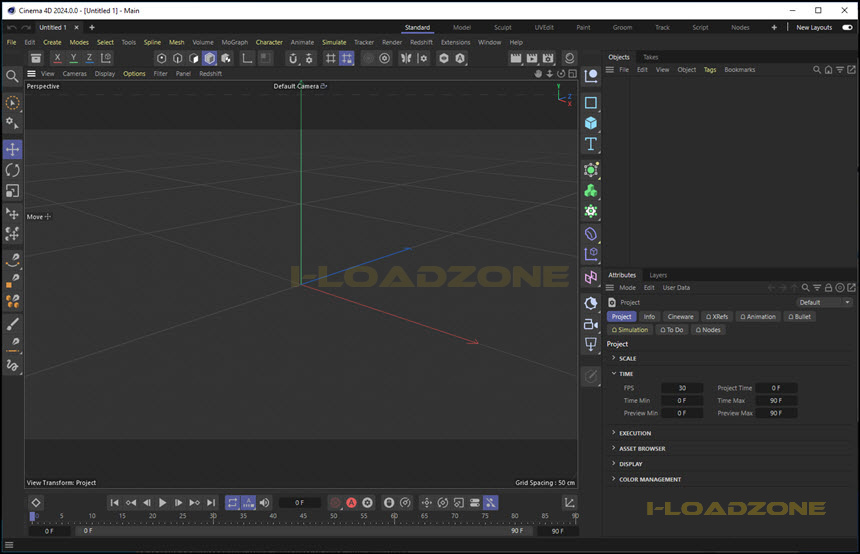Expand the DISPLAY section
Screen dimensions: 860x554
pyautogui.click(x=630, y=464)
